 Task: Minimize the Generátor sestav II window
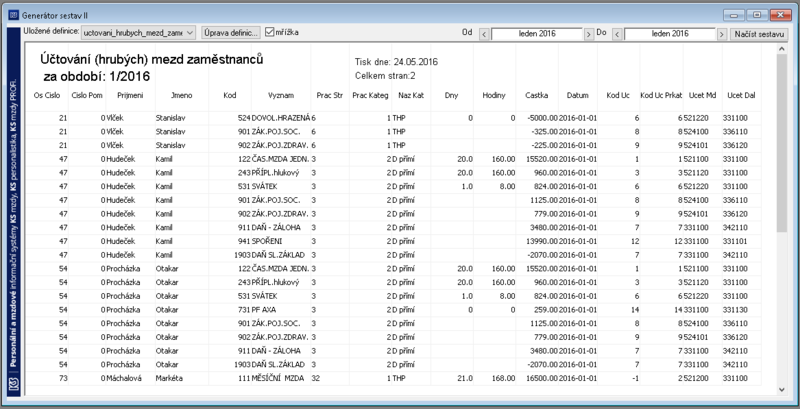pyautogui.click(x=734, y=15)
